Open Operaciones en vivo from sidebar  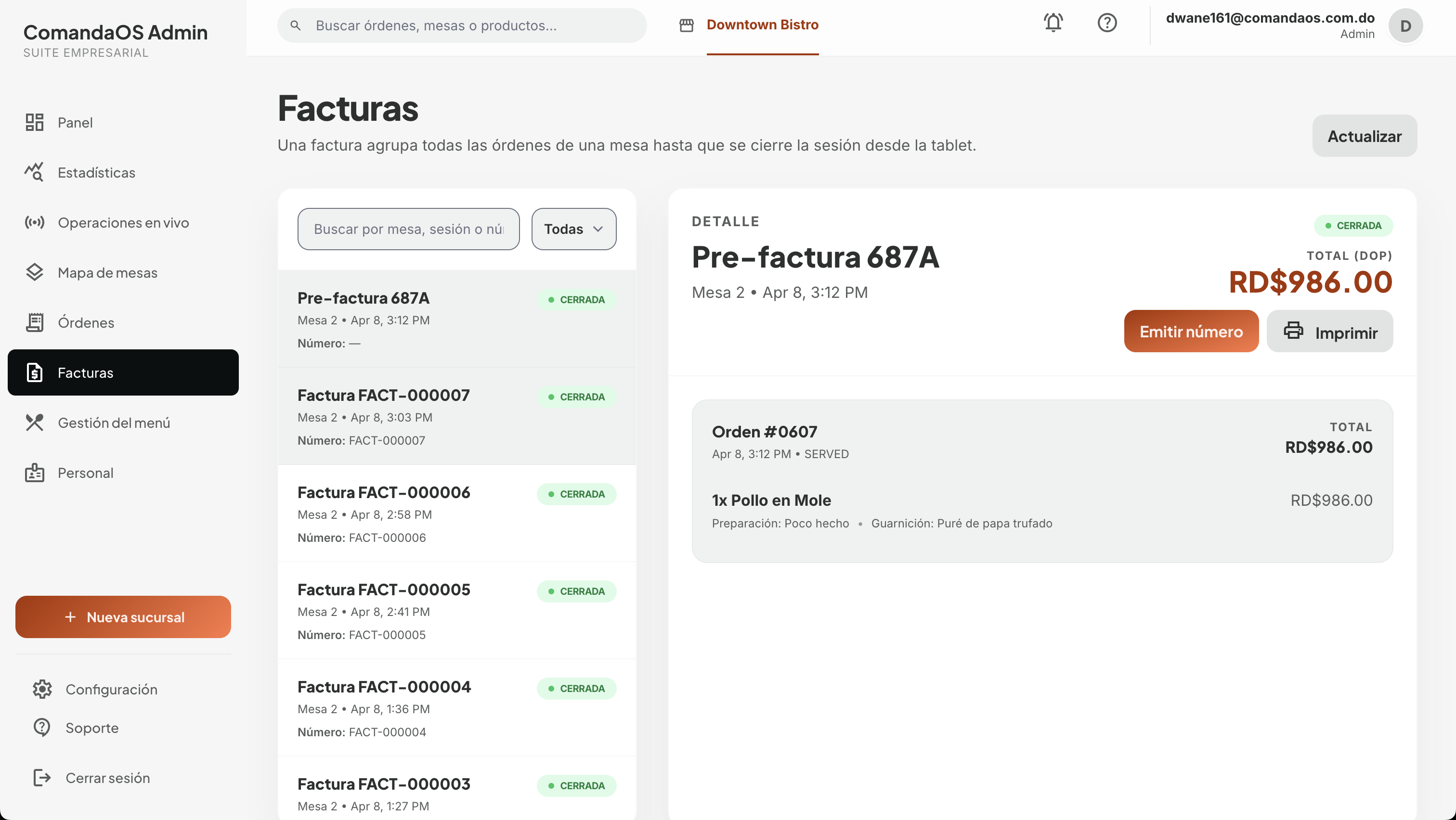(x=35, y=222)
